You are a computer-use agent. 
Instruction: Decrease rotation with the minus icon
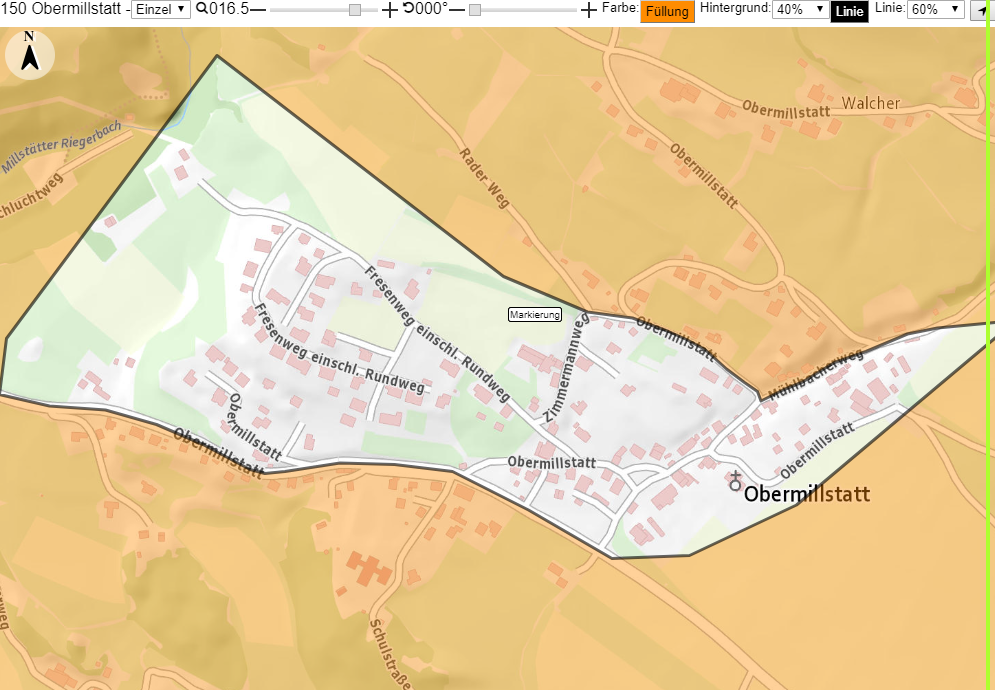(457, 10)
